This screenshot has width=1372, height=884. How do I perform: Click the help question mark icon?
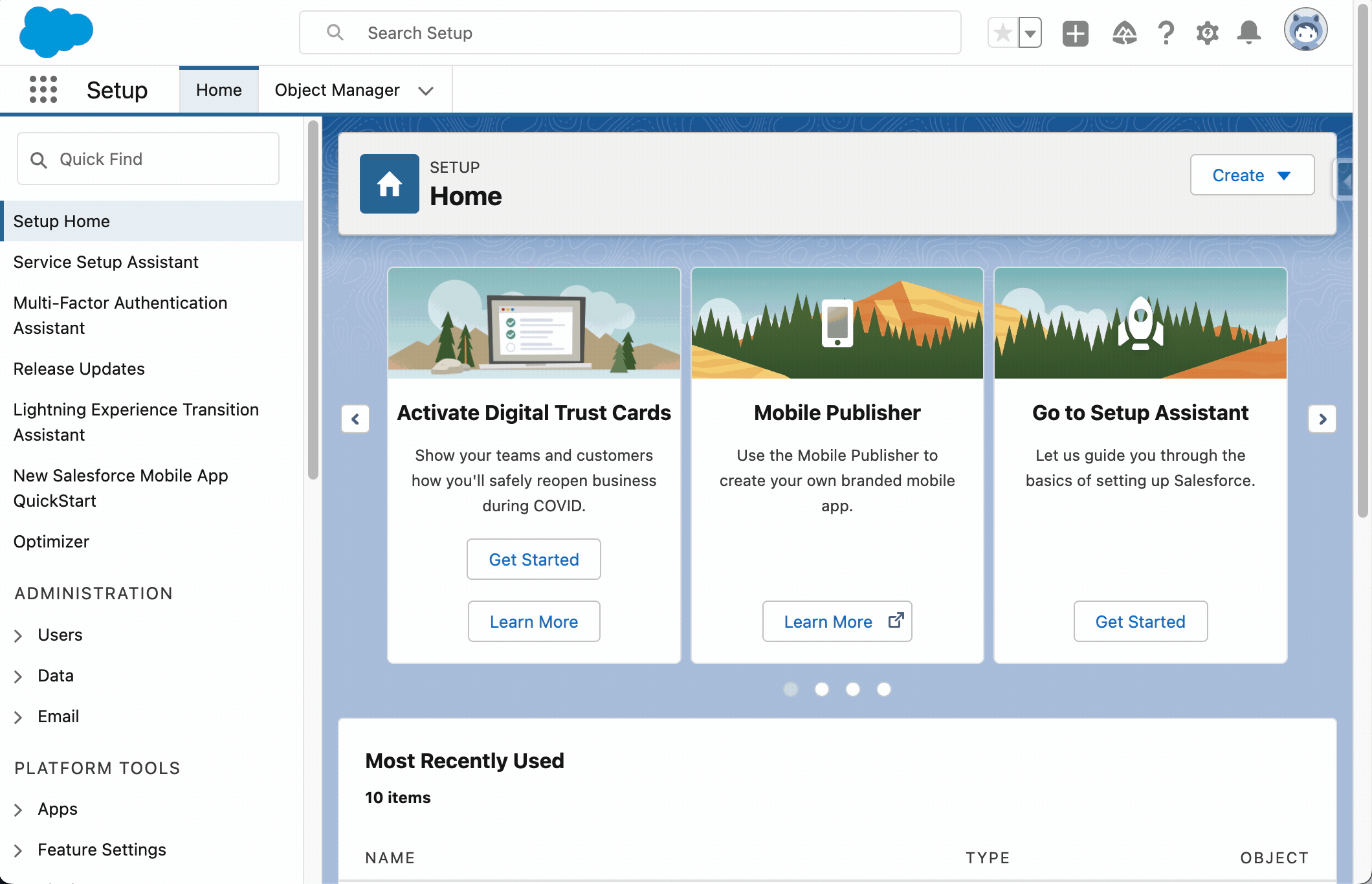click(x=1163, y=32)
